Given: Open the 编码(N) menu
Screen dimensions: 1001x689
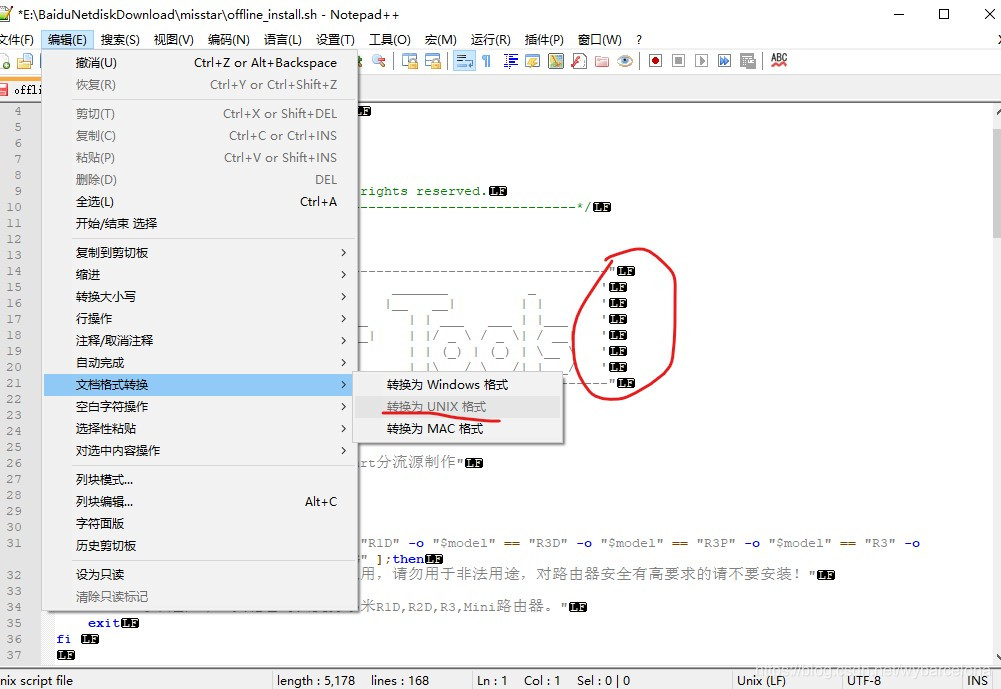Looking at the screenshot, I should pos(229,40).
